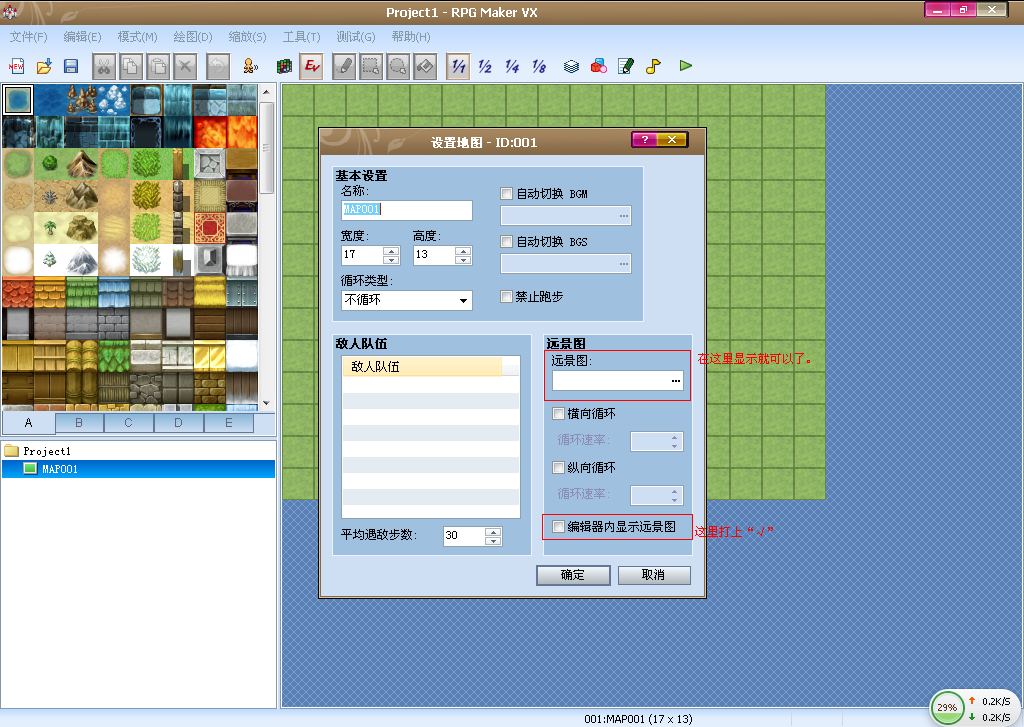Image resolution: width=1024 pixels, height=727 pixels.
Task: Open the 帮助(H) menu
Action: tap(411, 37)
